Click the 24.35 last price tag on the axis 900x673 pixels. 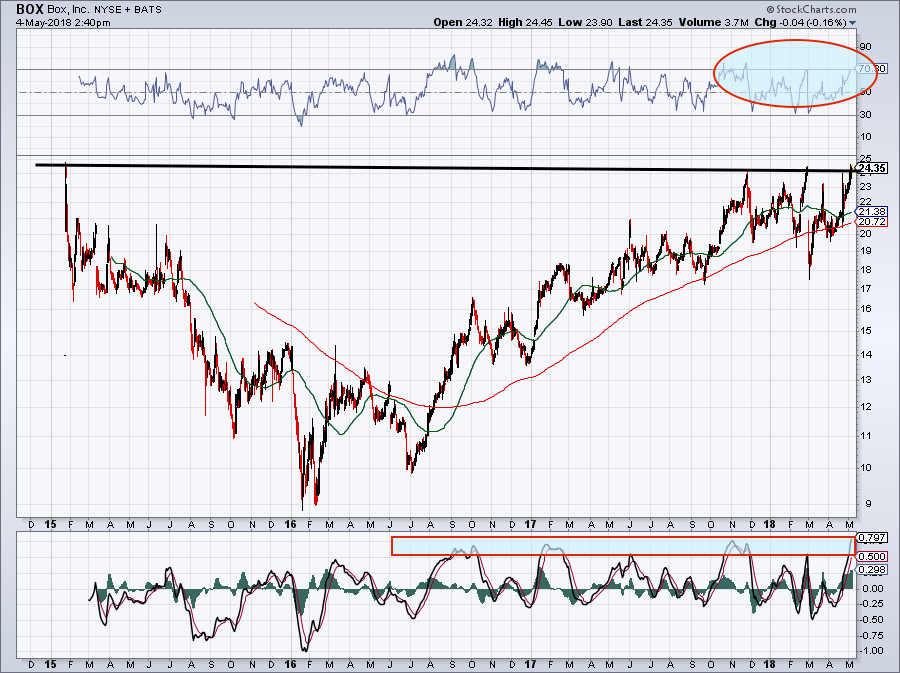(872, 168)
